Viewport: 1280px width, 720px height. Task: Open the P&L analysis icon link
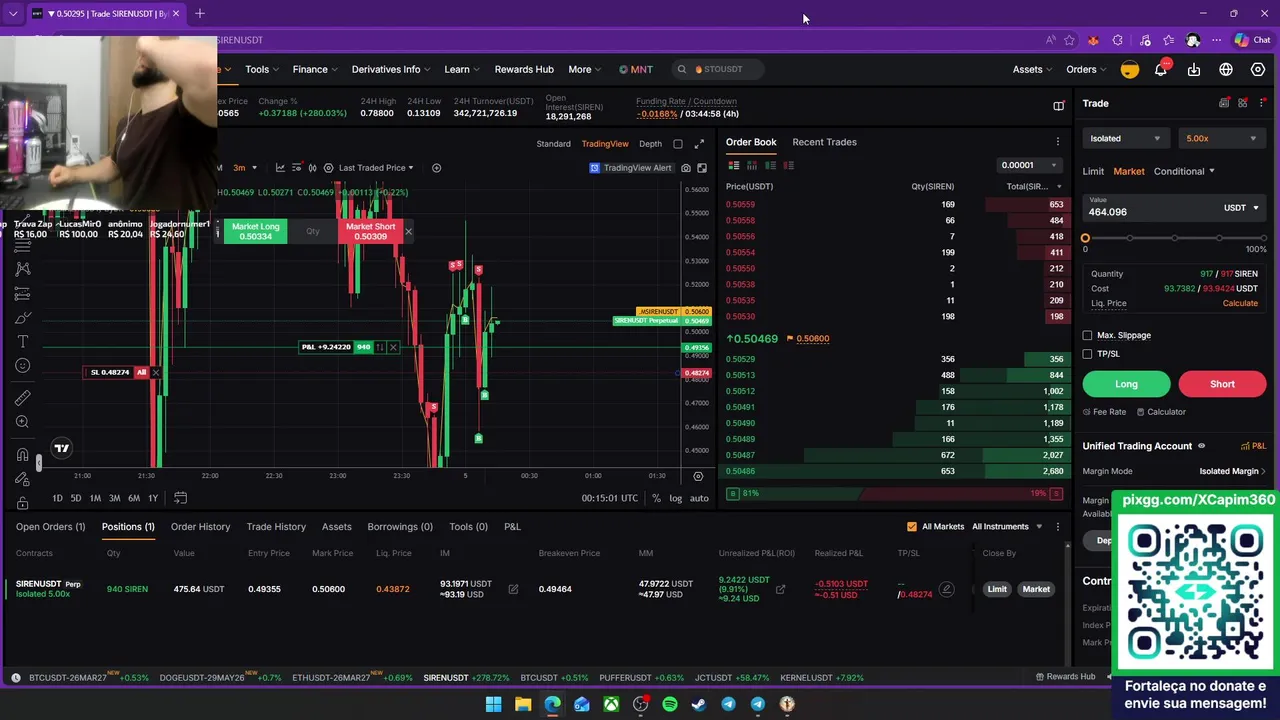[1253, 446]
